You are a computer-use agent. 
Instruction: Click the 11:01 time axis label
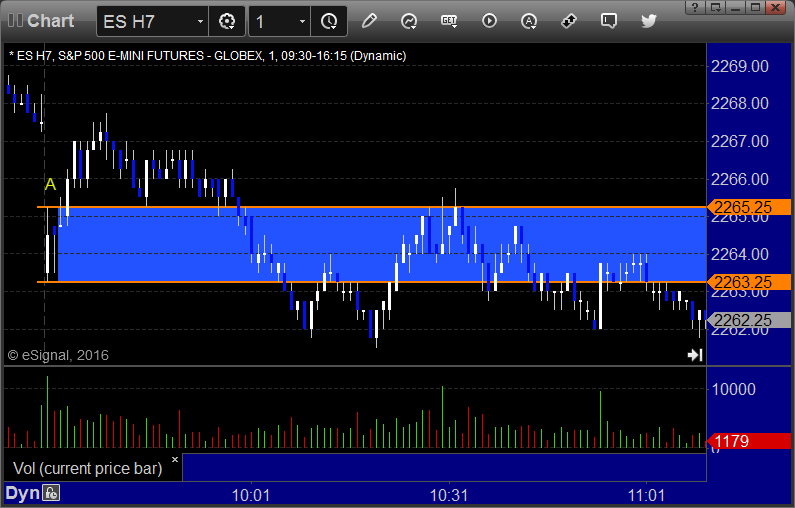coord(646,495)
